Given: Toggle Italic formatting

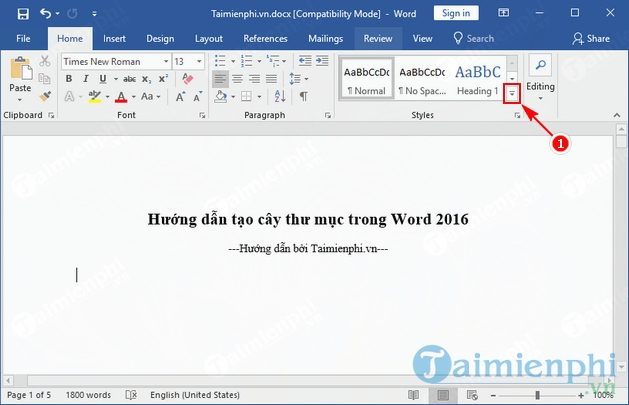Looking at the screenshot, I should pyautogui.click(x=85, y=79).
